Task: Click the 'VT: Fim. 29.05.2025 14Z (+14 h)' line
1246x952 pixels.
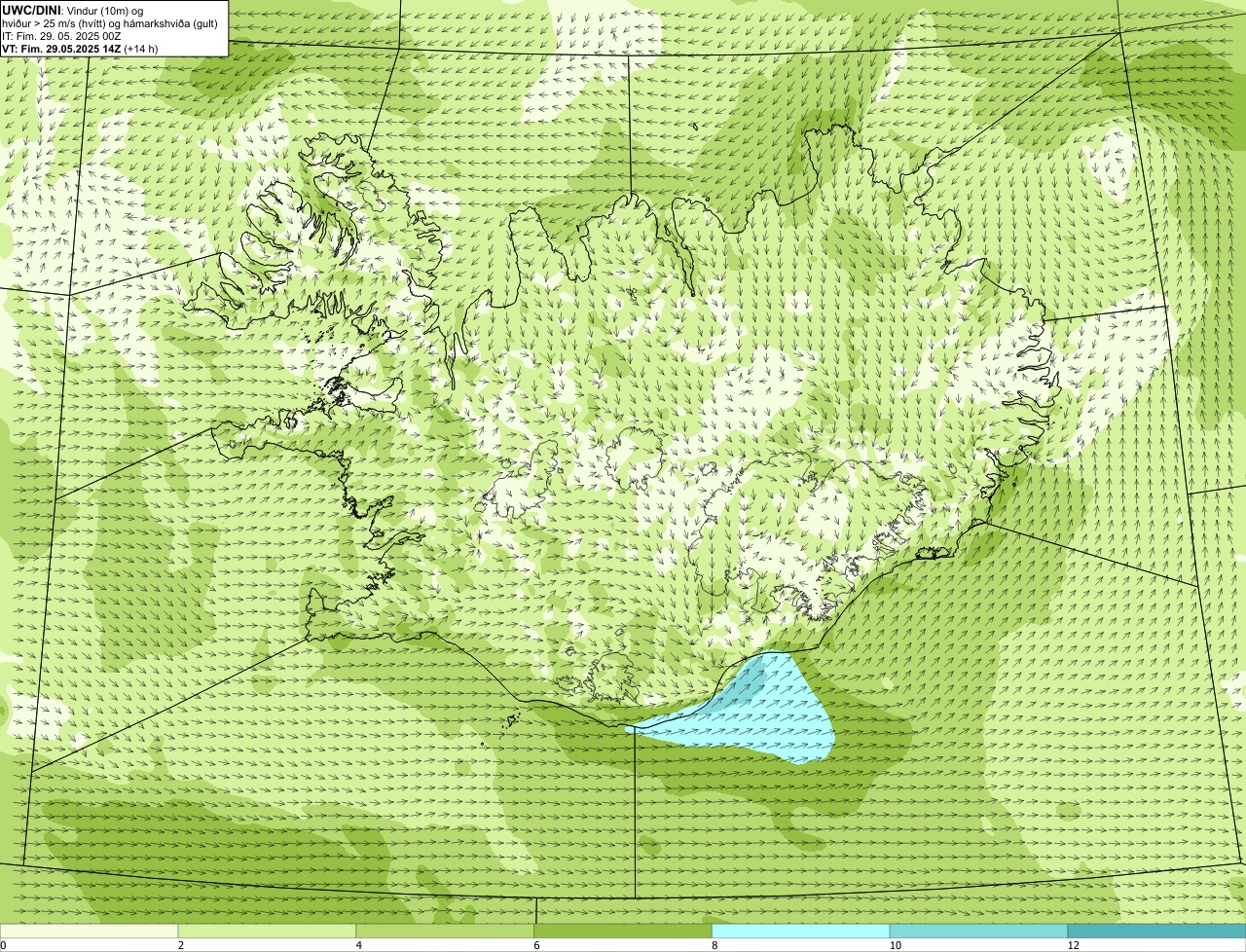Action: (x=81, y=49)
